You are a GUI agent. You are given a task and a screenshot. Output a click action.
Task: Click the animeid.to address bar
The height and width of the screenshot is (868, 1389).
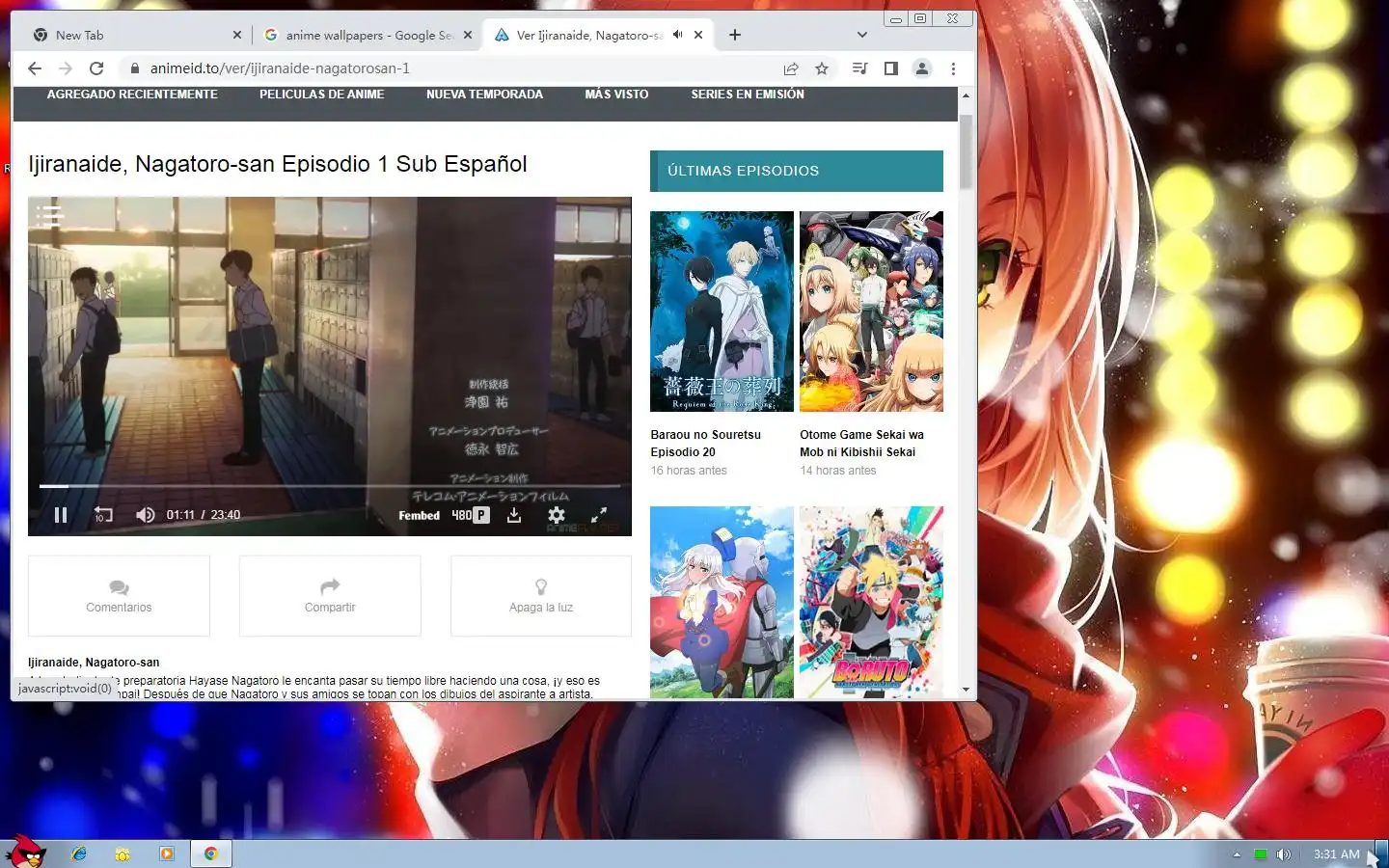coord(453,68)
